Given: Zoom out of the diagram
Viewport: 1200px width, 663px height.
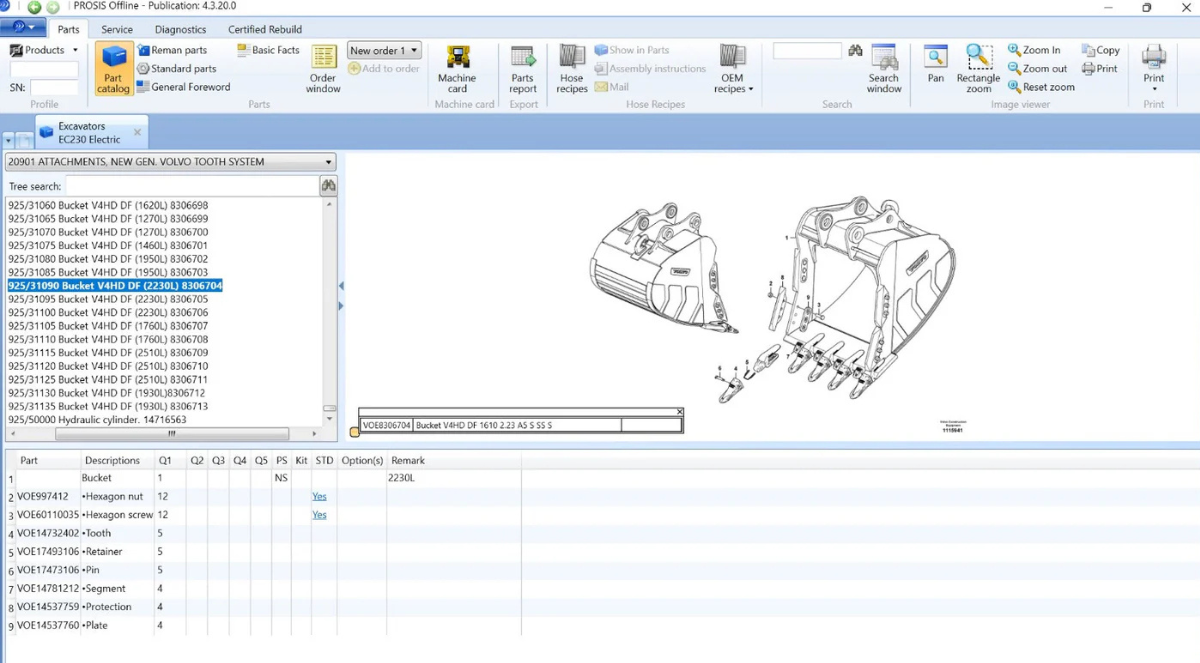Looking at the screenshot, I should [1037, 69].
